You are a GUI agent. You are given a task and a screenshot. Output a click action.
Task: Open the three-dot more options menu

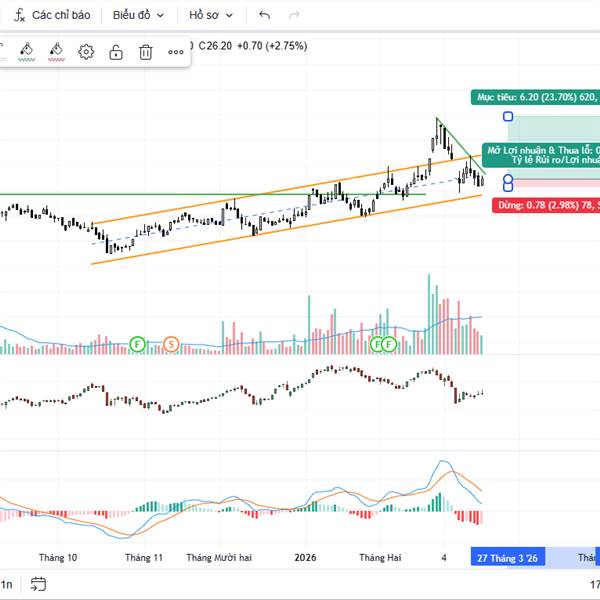pos(176,52)
